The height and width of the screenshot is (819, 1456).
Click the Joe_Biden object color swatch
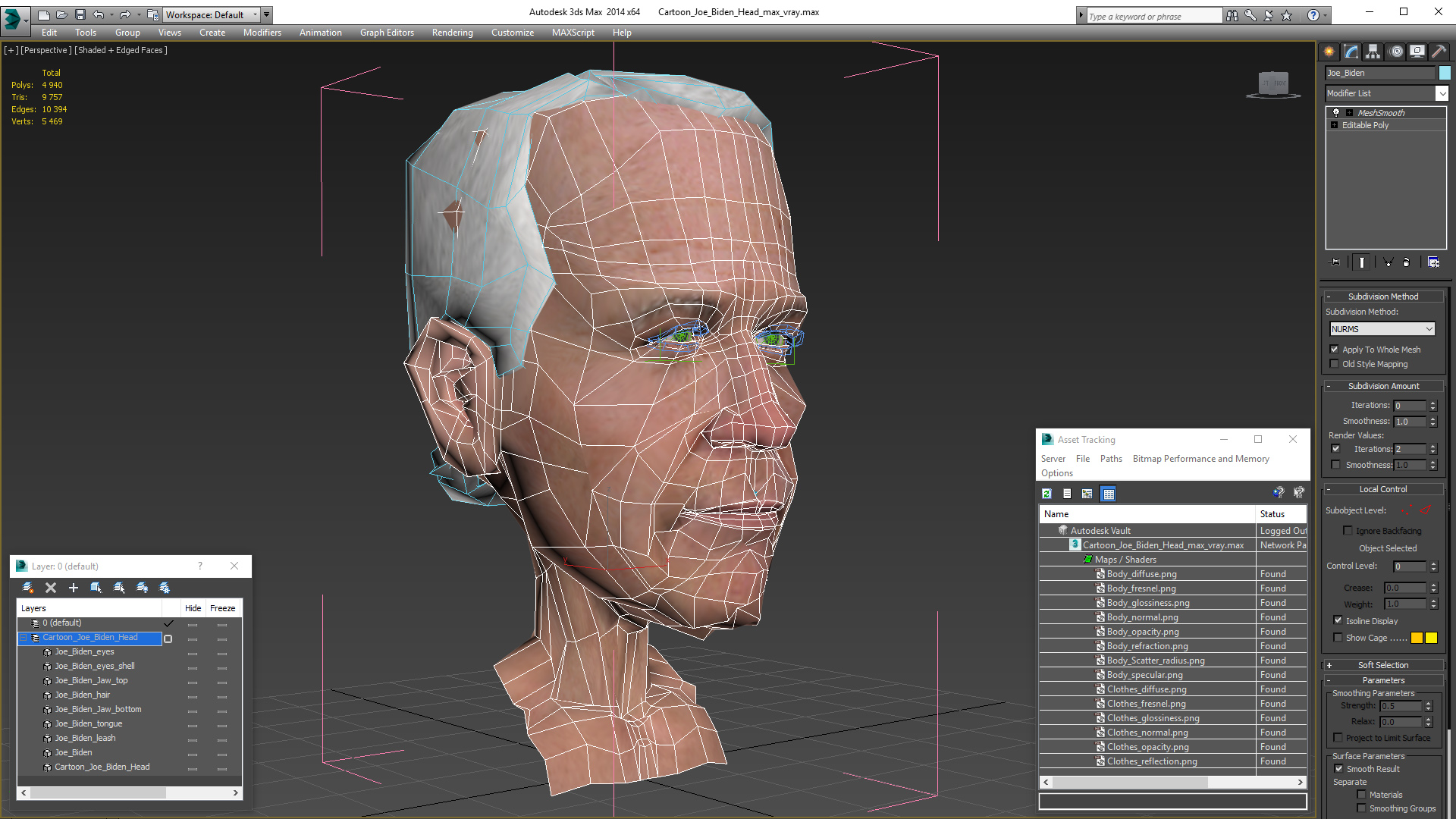point(1445,73)
